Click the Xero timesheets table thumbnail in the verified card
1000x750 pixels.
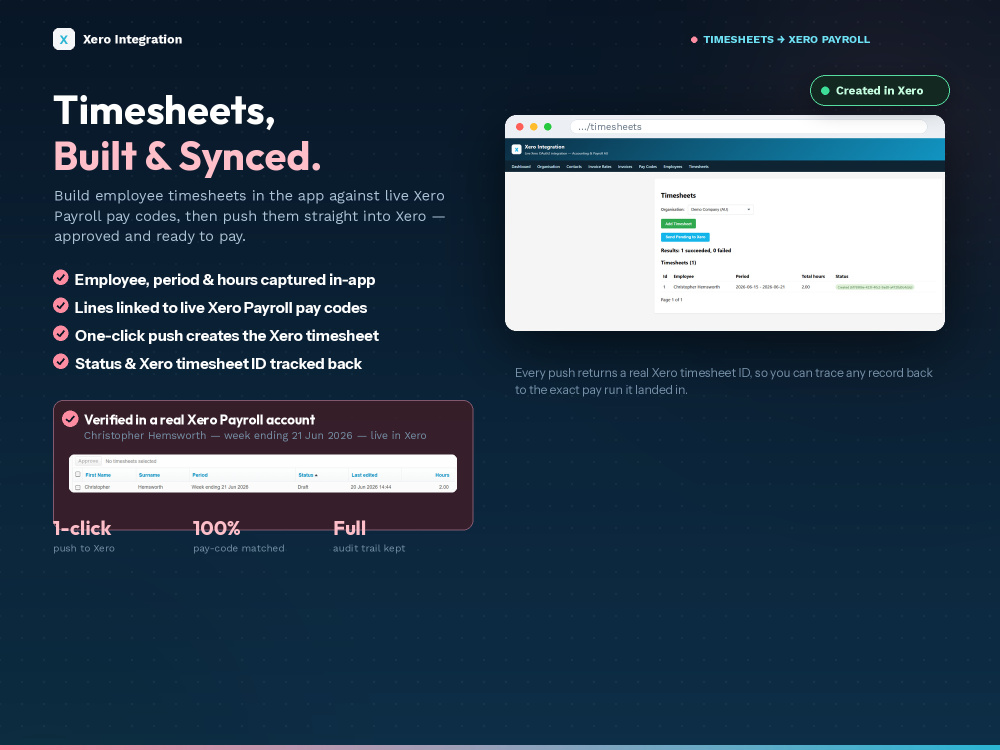point(263,473)
